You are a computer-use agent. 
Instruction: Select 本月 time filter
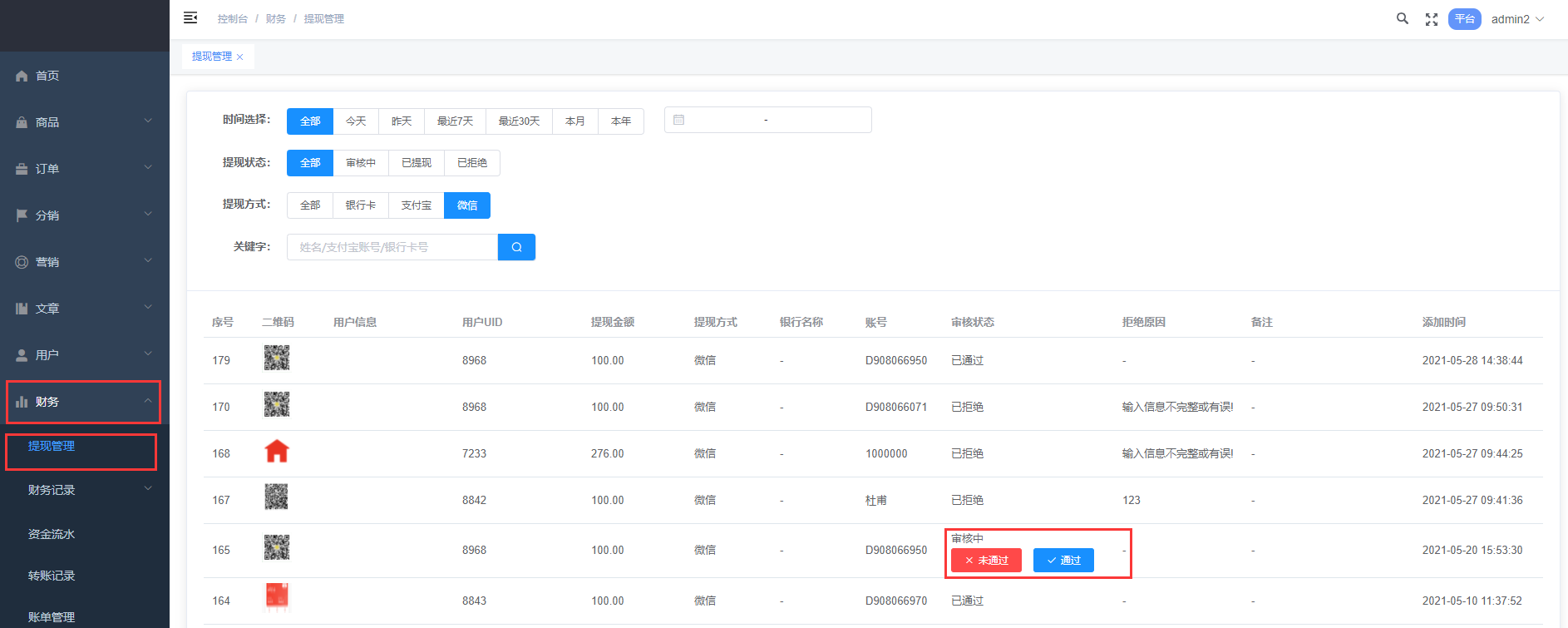pyautogui.click(x=575, y=121)
